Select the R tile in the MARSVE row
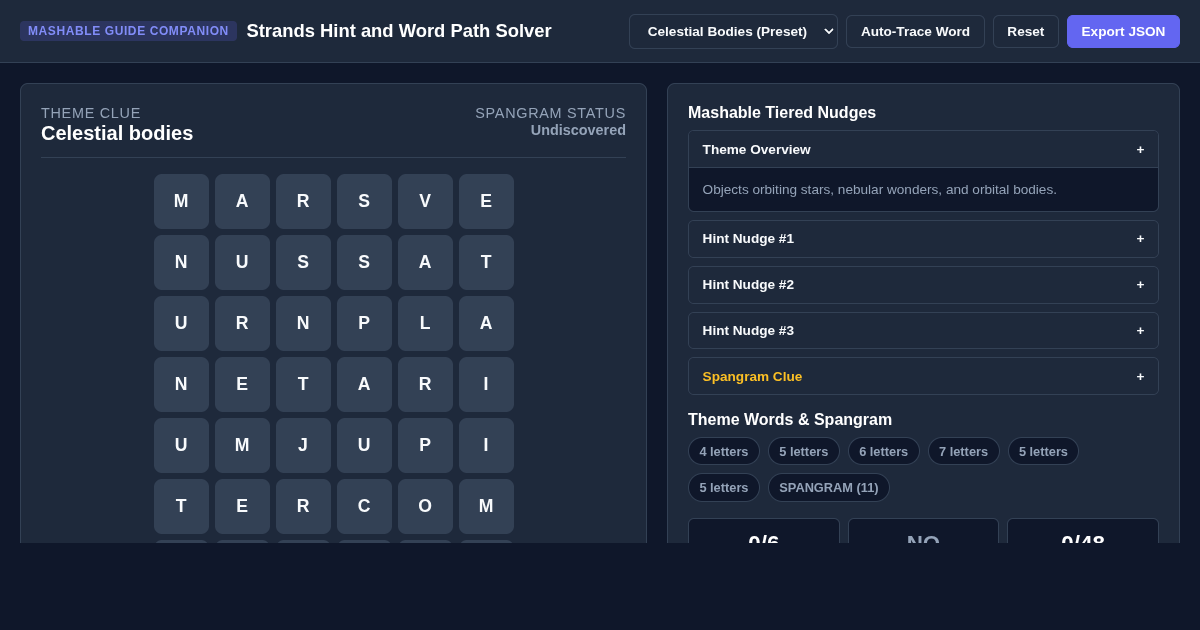Screen dimensions: 1200x630 [303, 201]
